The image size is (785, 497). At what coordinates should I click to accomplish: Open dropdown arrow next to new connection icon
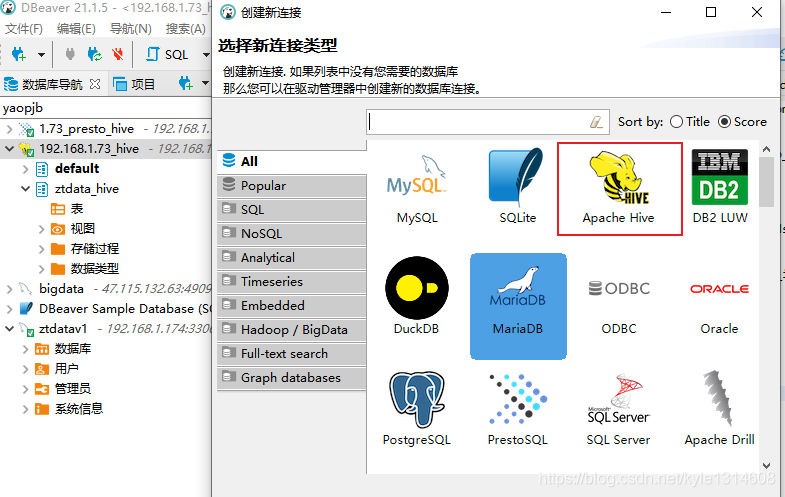pyautogui.click(x=42, y=55)
